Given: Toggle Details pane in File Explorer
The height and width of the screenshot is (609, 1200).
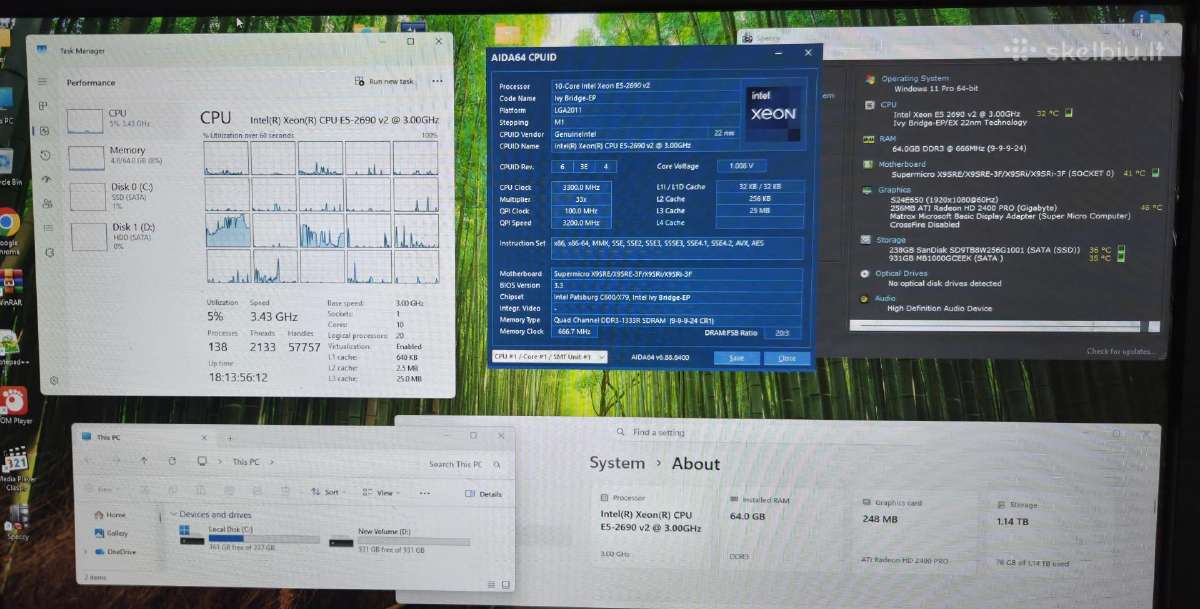Looking at the screenshot, I should point(484,494).
